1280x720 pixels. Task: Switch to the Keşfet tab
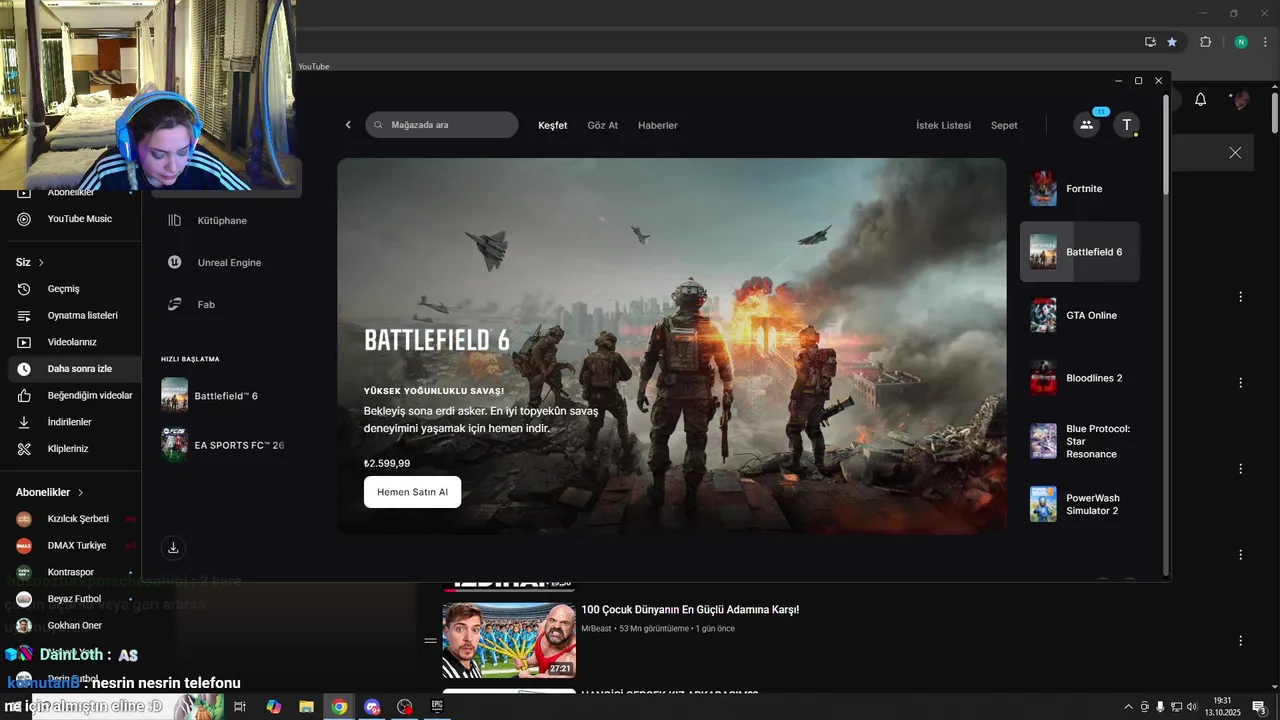coord(552,125)
